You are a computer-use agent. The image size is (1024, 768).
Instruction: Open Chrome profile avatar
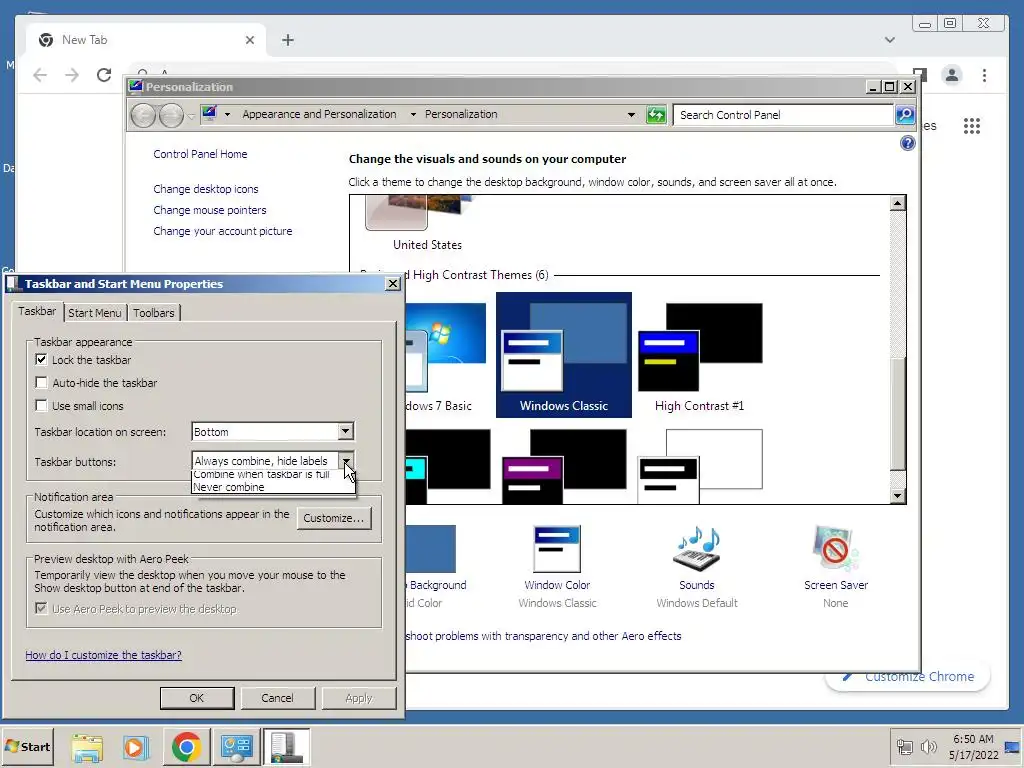(952, 75)
